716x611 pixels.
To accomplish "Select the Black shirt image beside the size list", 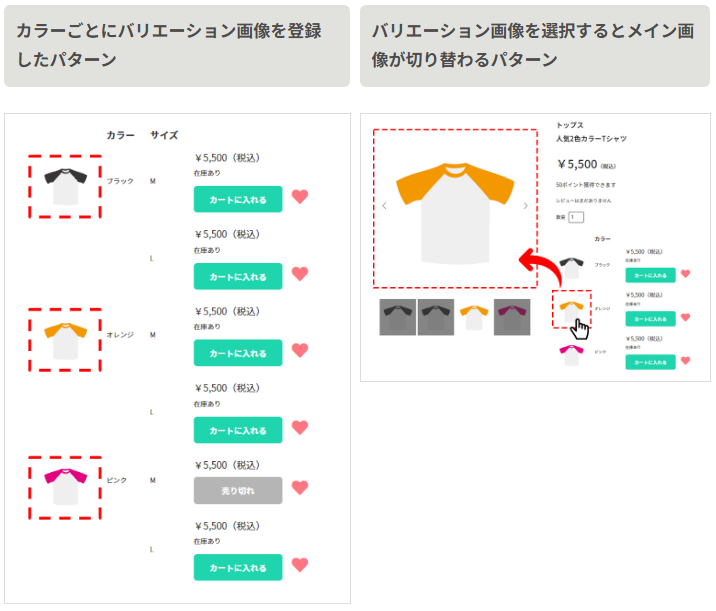I will [64, 186].
